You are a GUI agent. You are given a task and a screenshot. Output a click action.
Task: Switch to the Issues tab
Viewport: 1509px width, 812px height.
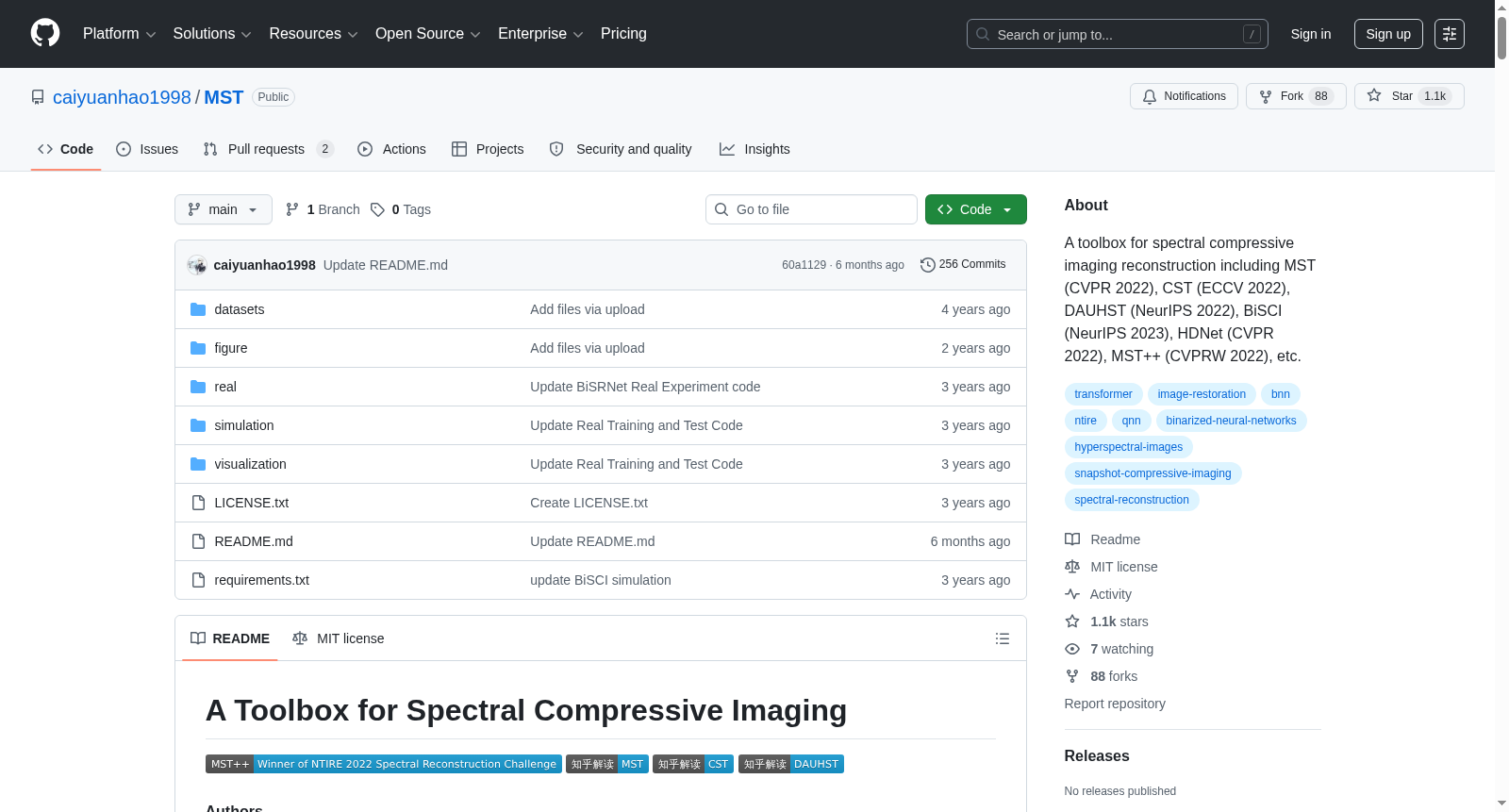[147, 149]
